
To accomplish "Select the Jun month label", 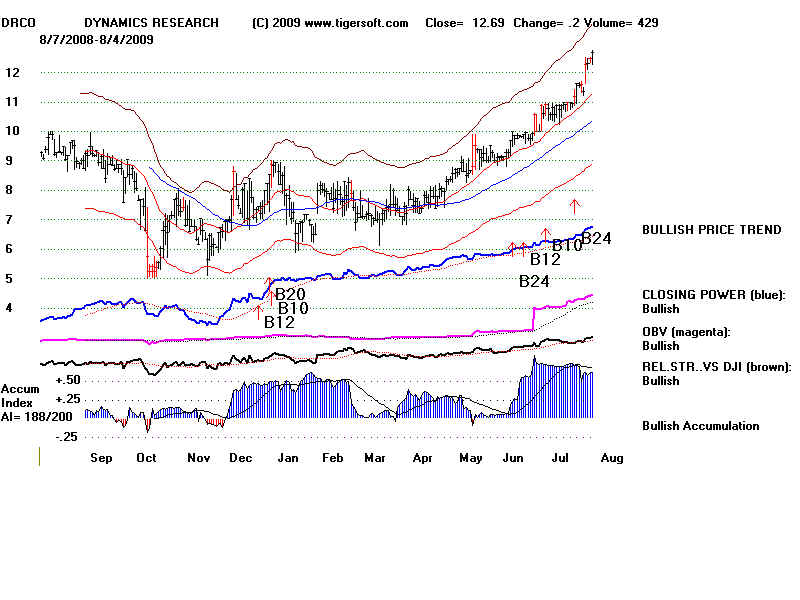I will pyautogui.click(x=513, y=458).
